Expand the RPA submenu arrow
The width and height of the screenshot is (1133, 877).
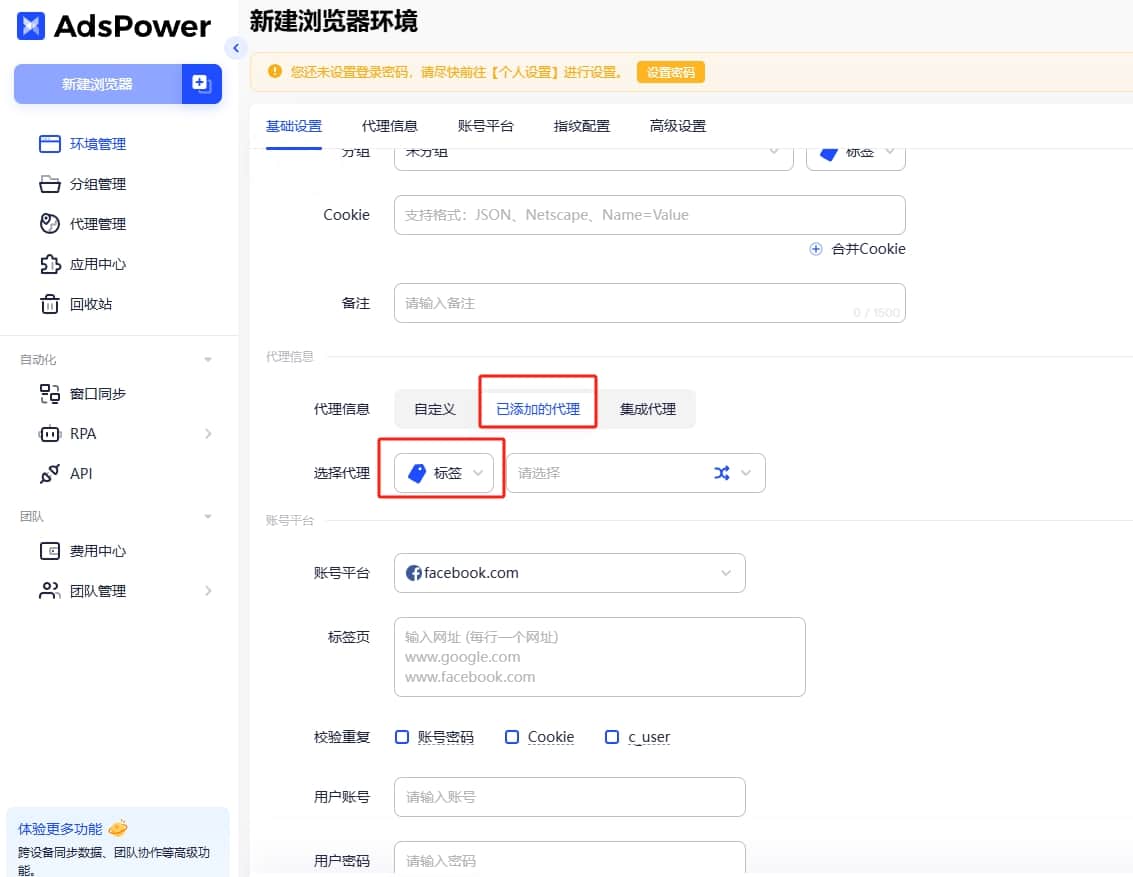point(208,433)
